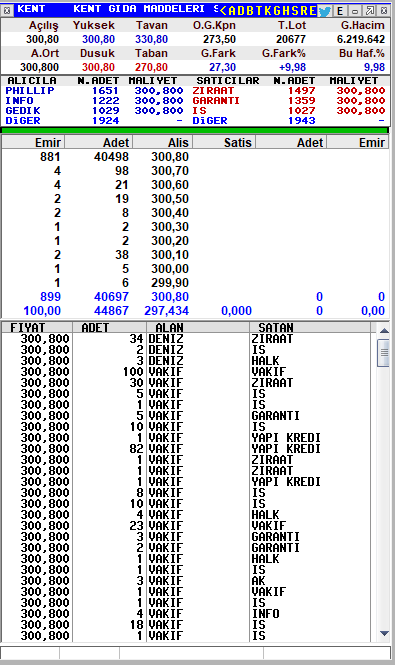Open the Twitter bird icon

point(325,11)
